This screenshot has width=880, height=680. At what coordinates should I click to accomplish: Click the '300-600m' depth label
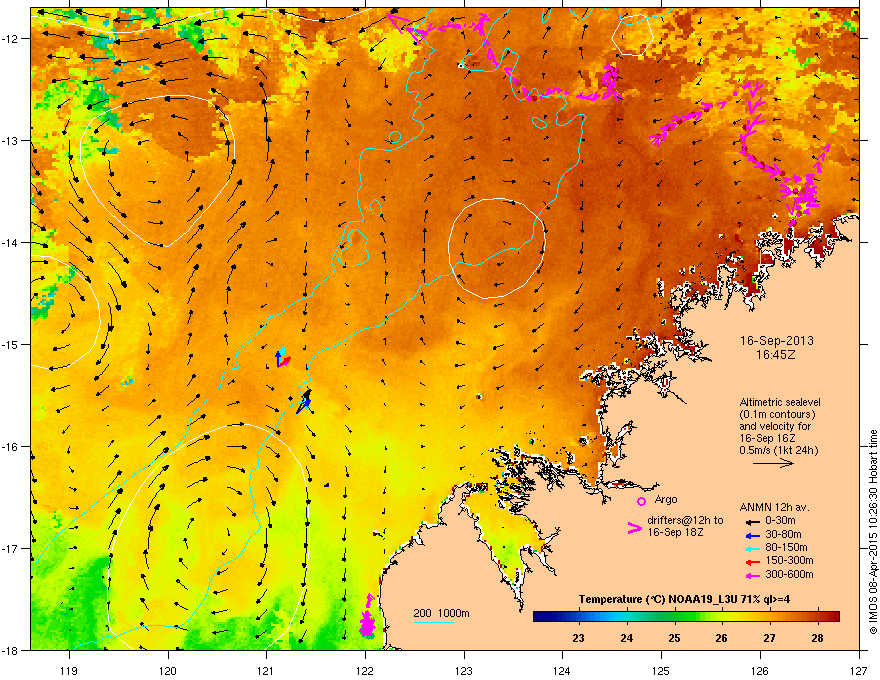coord(789,574)
